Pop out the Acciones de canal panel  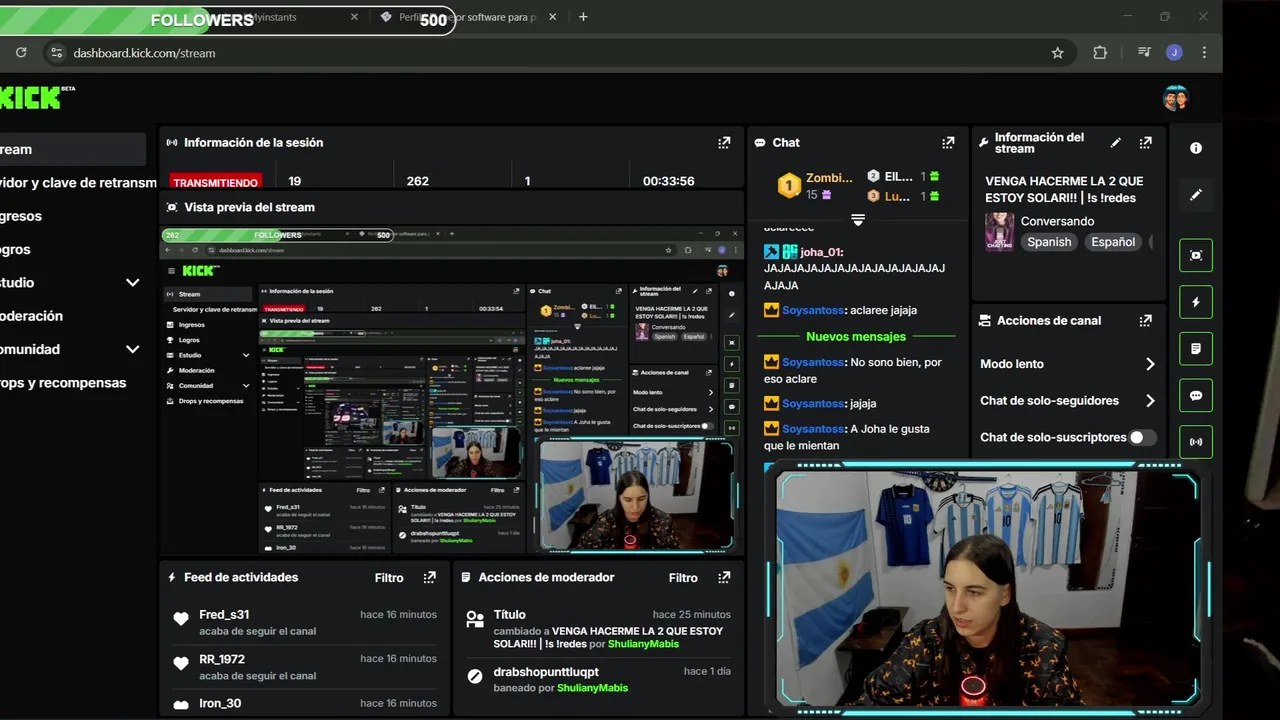pyautogui.click(x=1146, y=321)
